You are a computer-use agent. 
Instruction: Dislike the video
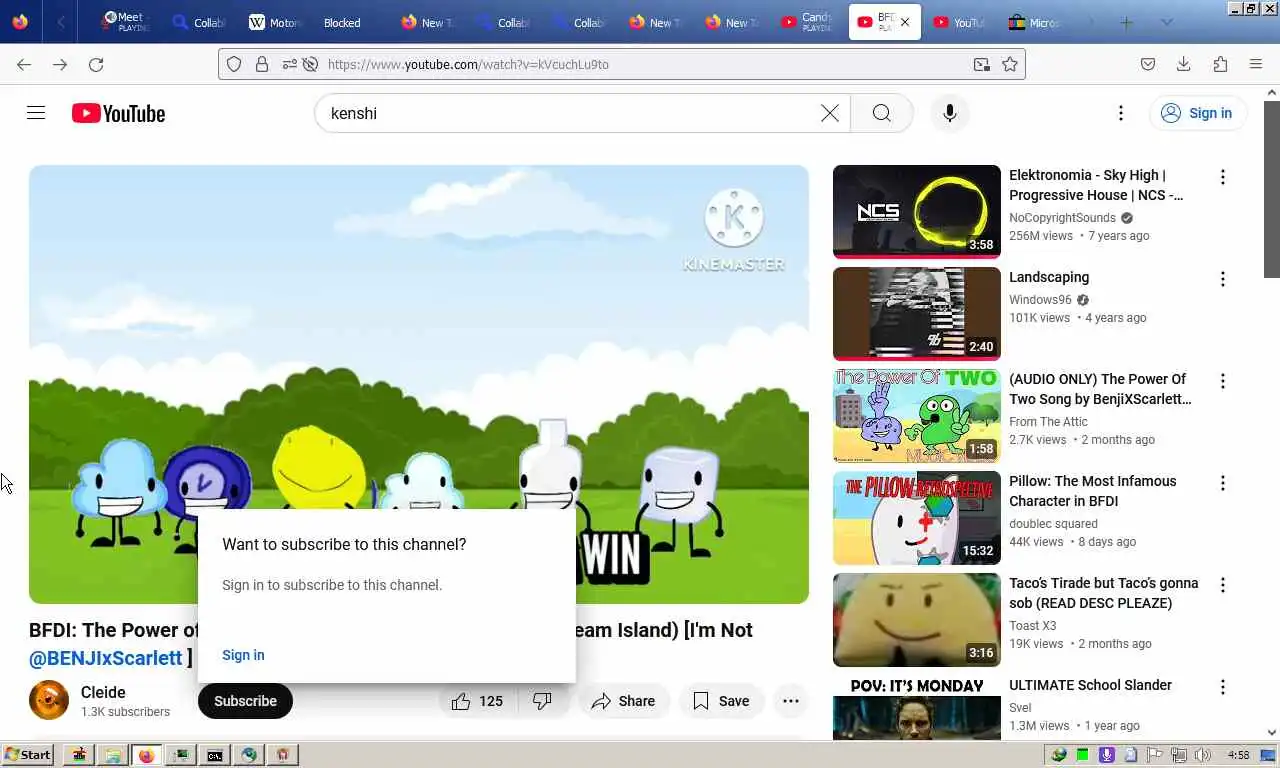543,701
